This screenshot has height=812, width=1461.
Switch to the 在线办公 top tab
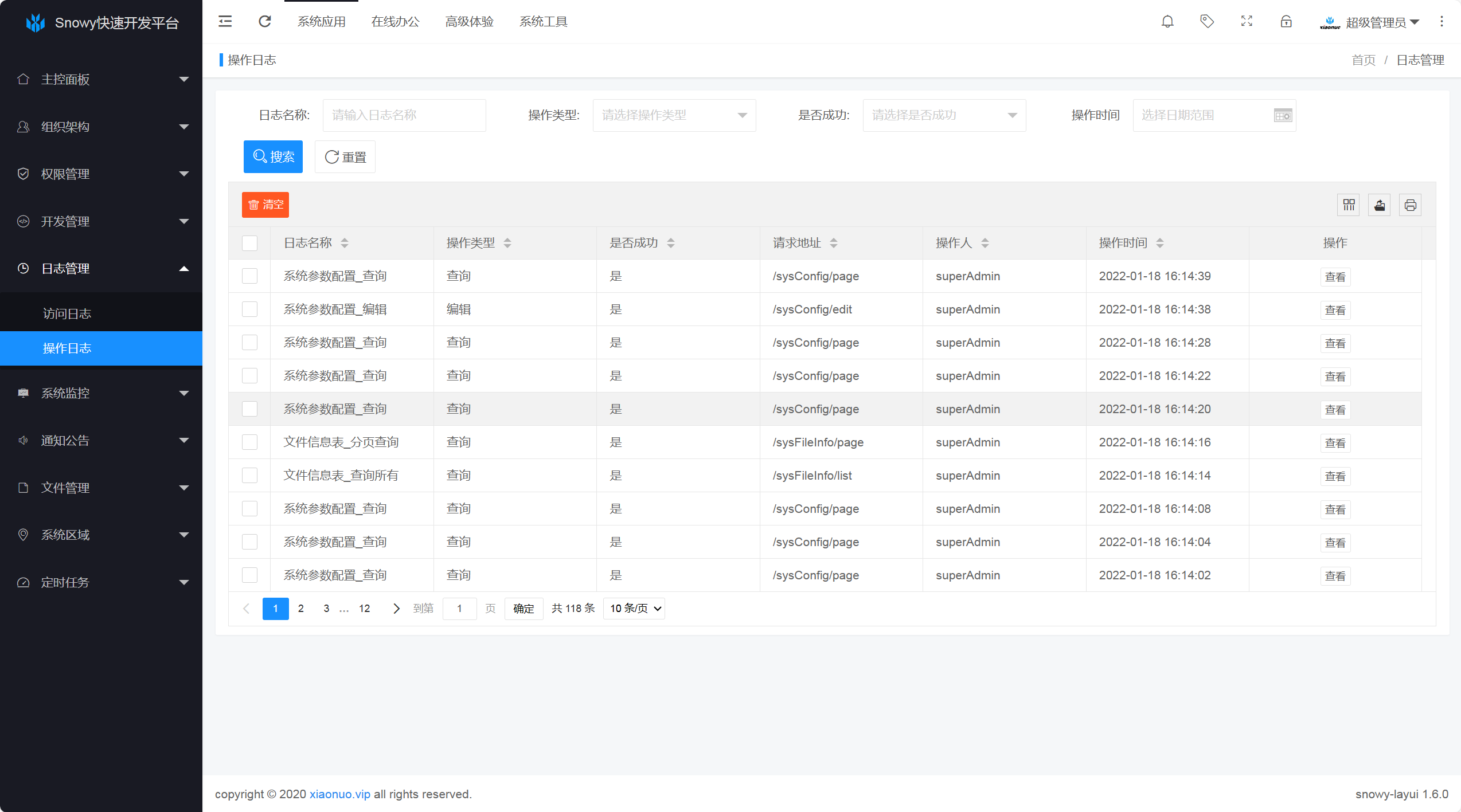coord(395,22)
